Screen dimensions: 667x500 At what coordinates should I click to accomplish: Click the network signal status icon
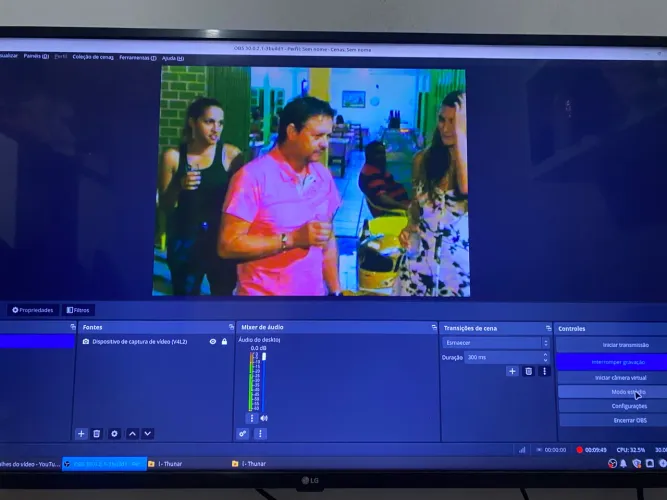point(522,450)
